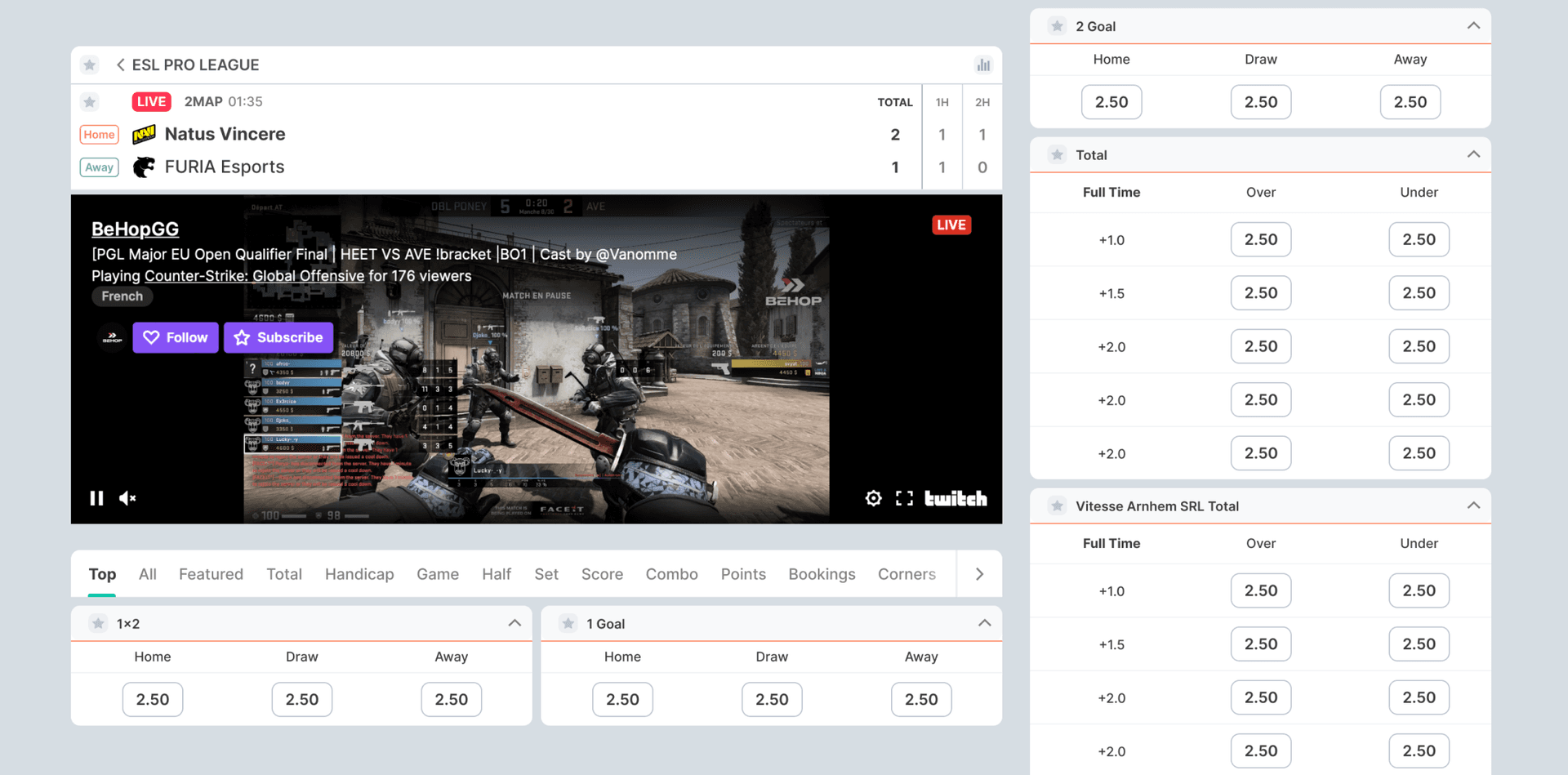Pick Vitesse Arnhem +1.5 Under odds
This screenshot has height=775, width=1568.
1419,644
